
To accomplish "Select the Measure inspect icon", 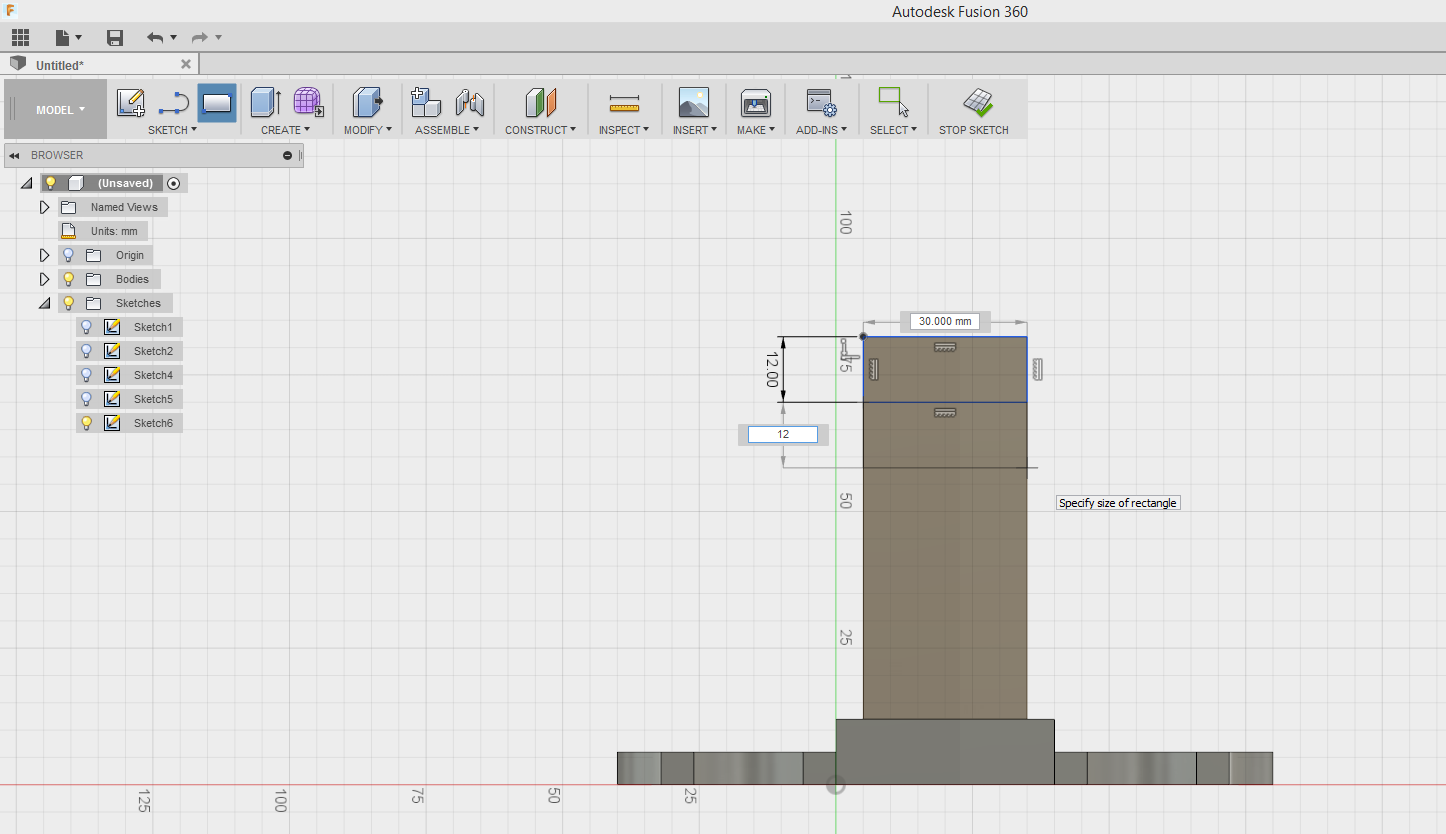I will tap(624, 102).
